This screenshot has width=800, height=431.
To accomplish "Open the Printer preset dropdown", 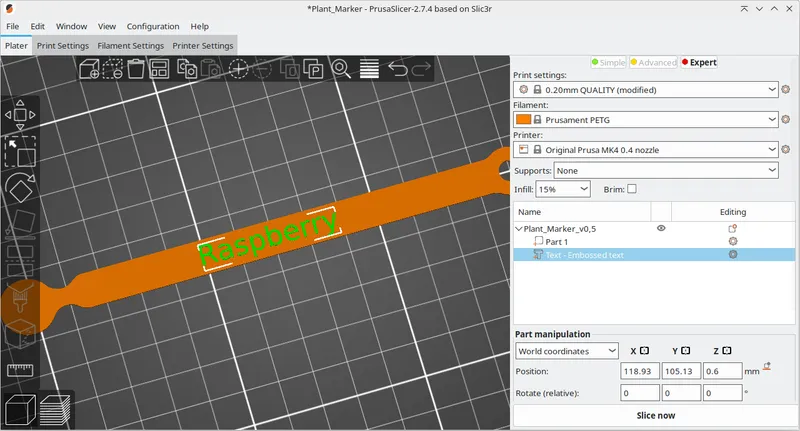I will coord(646,150).
